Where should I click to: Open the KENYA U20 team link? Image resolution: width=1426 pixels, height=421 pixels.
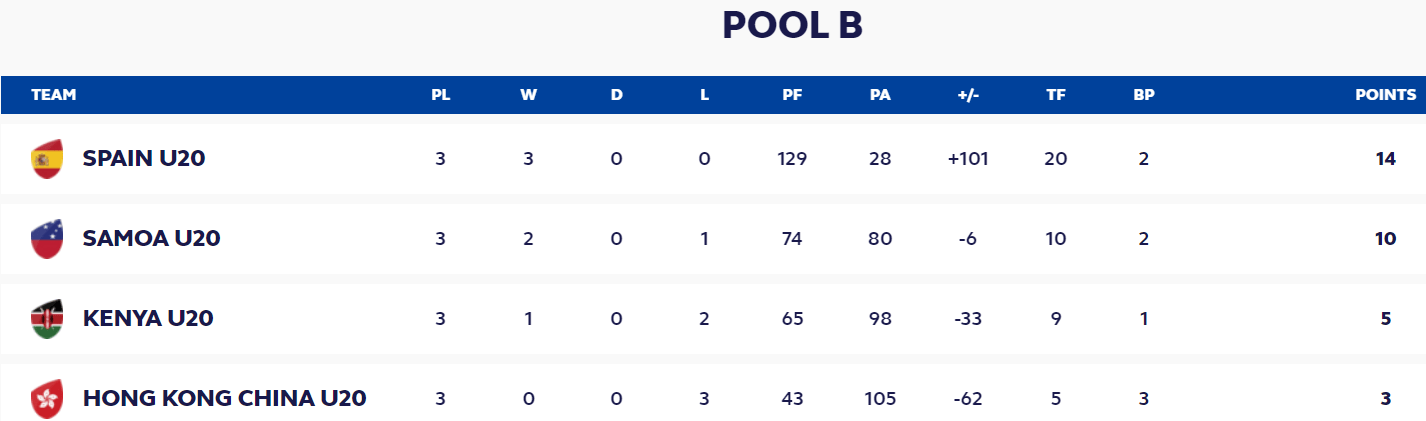[148, 318]
